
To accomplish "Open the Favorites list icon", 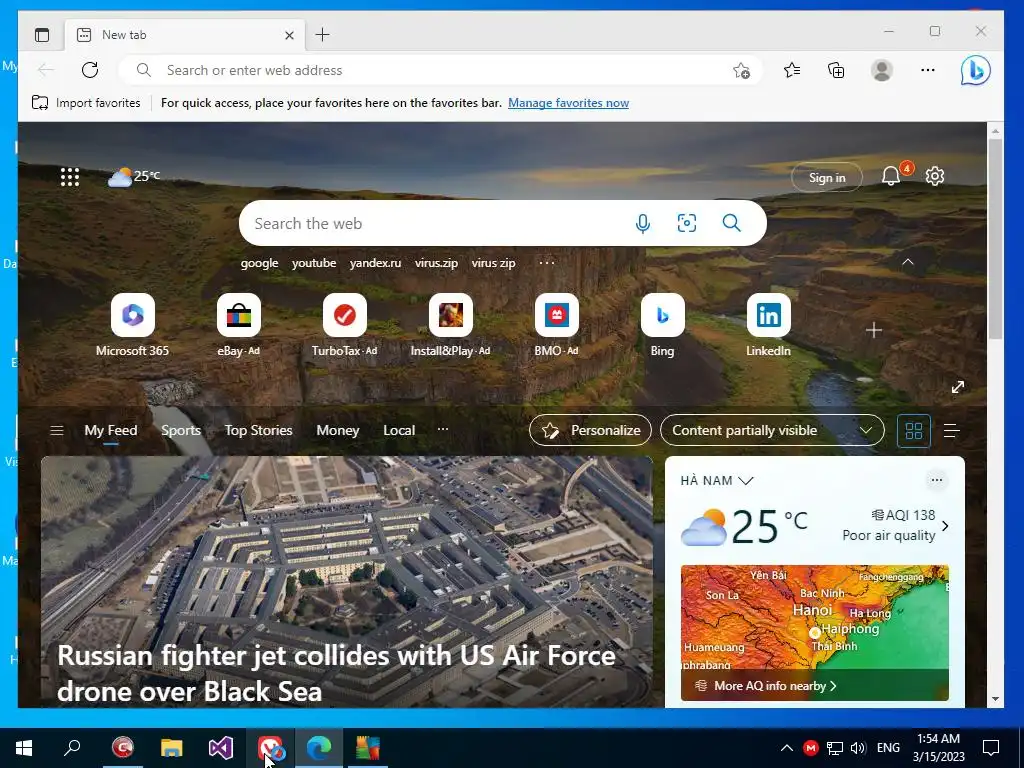I will point(792,70).
